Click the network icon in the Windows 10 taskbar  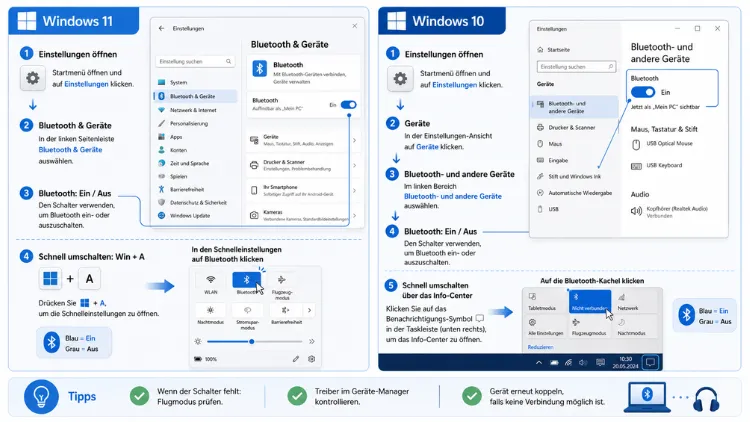click(568, 363)
